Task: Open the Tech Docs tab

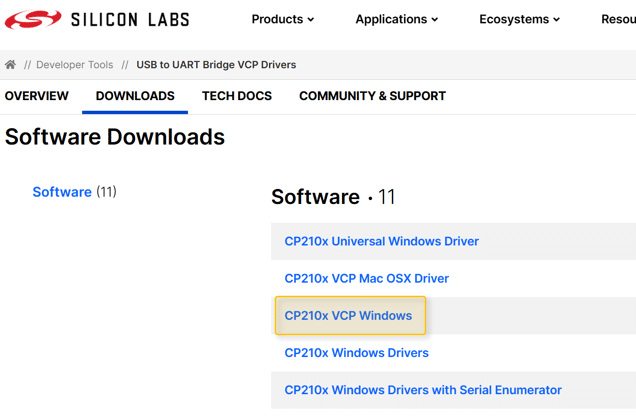Action: (237, 96)
